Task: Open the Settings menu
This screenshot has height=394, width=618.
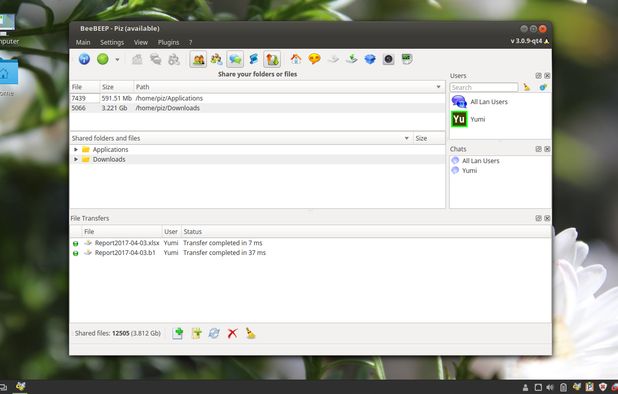Action: click(x=112, y=42)
